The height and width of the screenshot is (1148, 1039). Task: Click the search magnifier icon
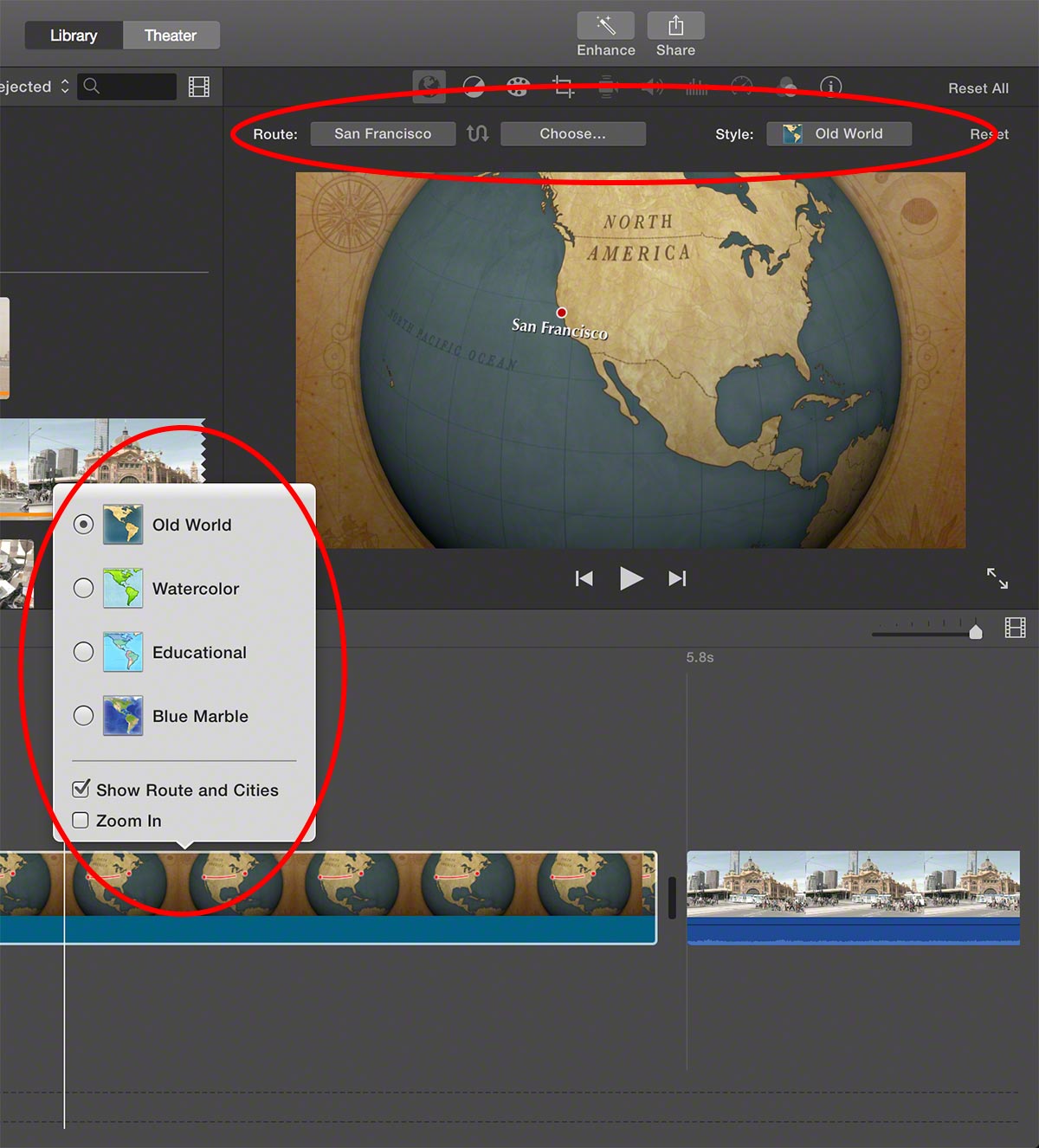tap(92, 86)
